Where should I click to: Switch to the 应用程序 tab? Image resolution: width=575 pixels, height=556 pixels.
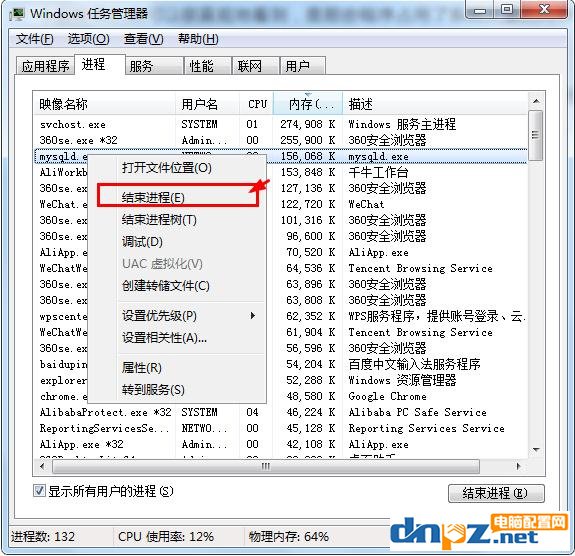[45, 66]
